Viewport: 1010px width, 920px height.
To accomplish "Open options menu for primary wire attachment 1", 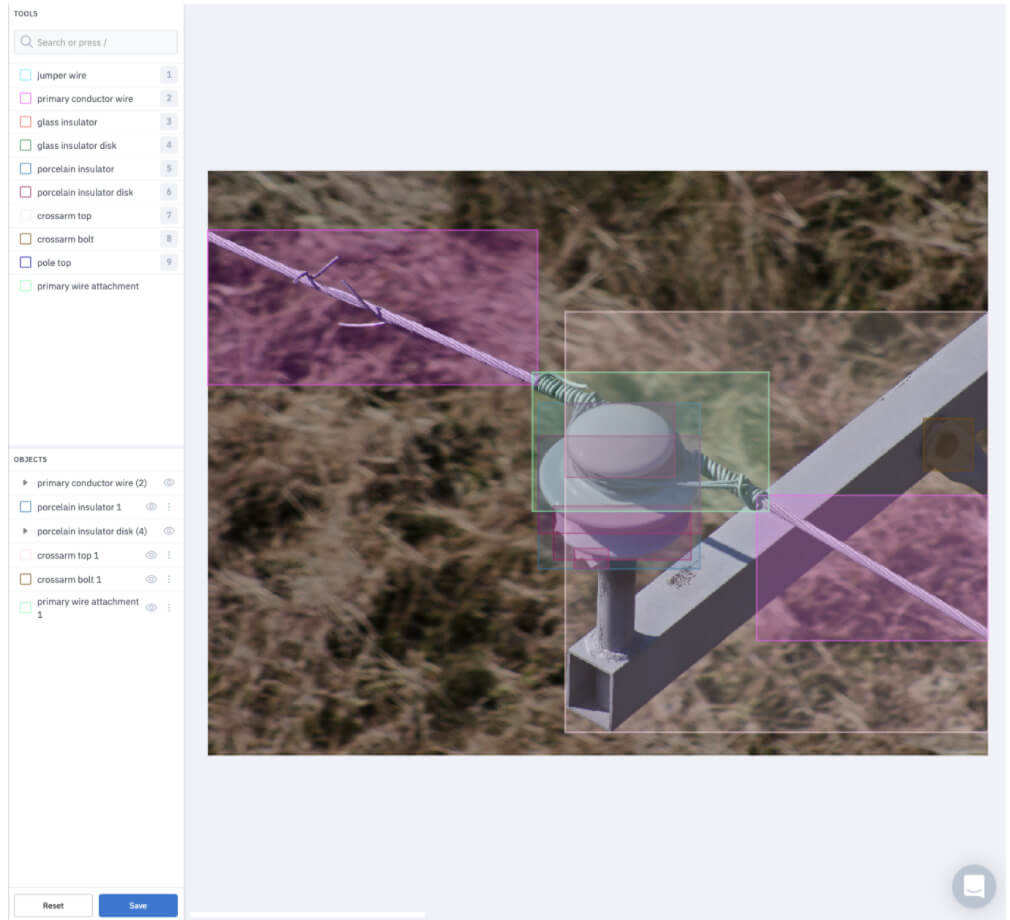I will pyautogui.click(x=169, y=607).
